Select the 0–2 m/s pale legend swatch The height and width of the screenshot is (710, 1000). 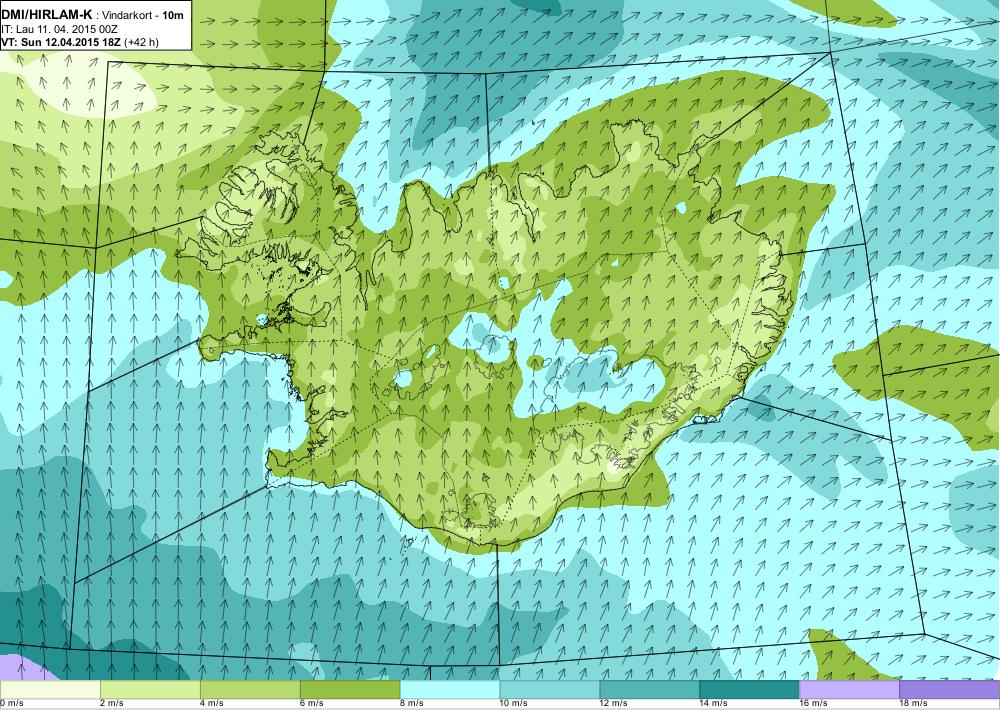point(50,690)
